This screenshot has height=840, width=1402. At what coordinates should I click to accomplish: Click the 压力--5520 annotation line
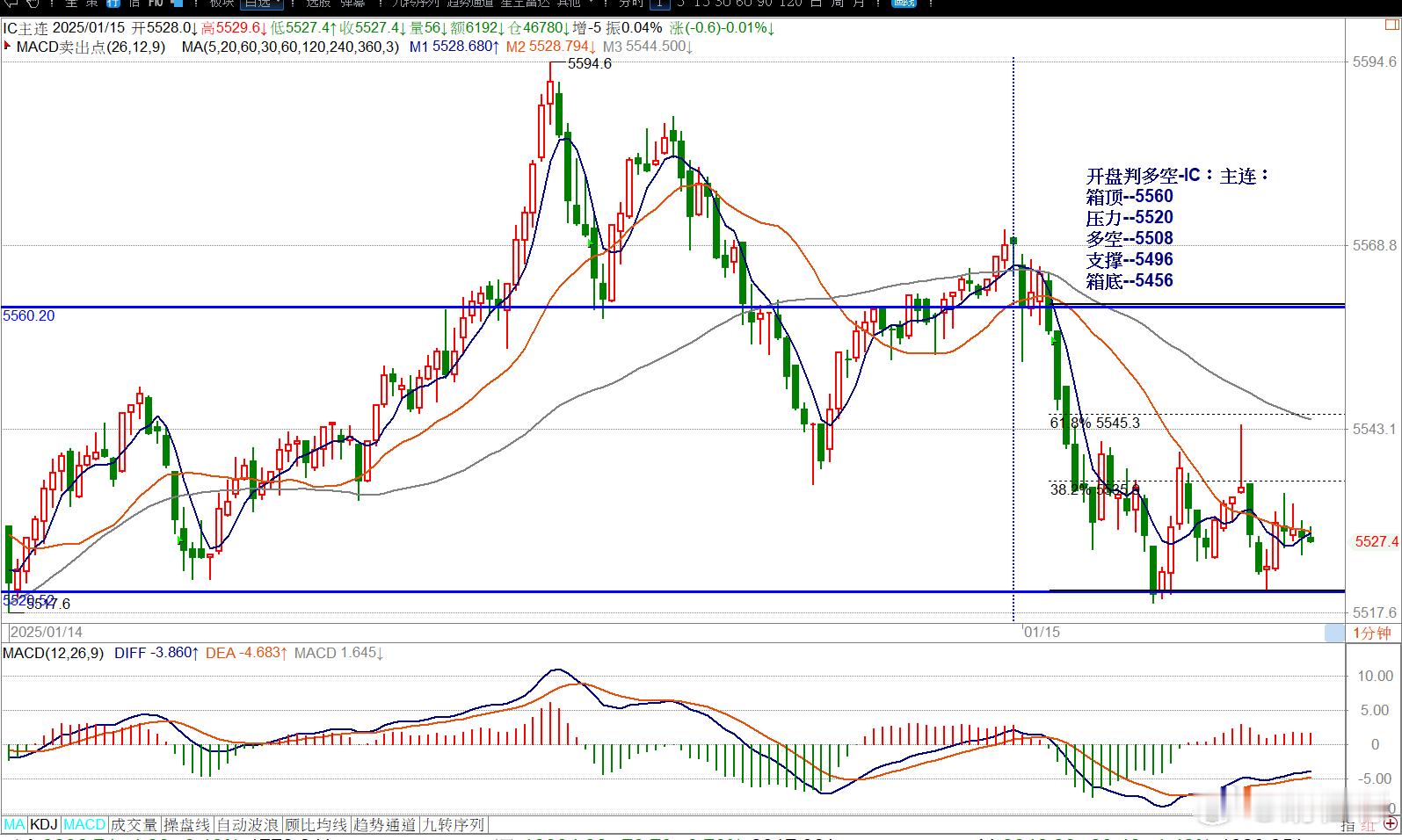point(1130,218)
